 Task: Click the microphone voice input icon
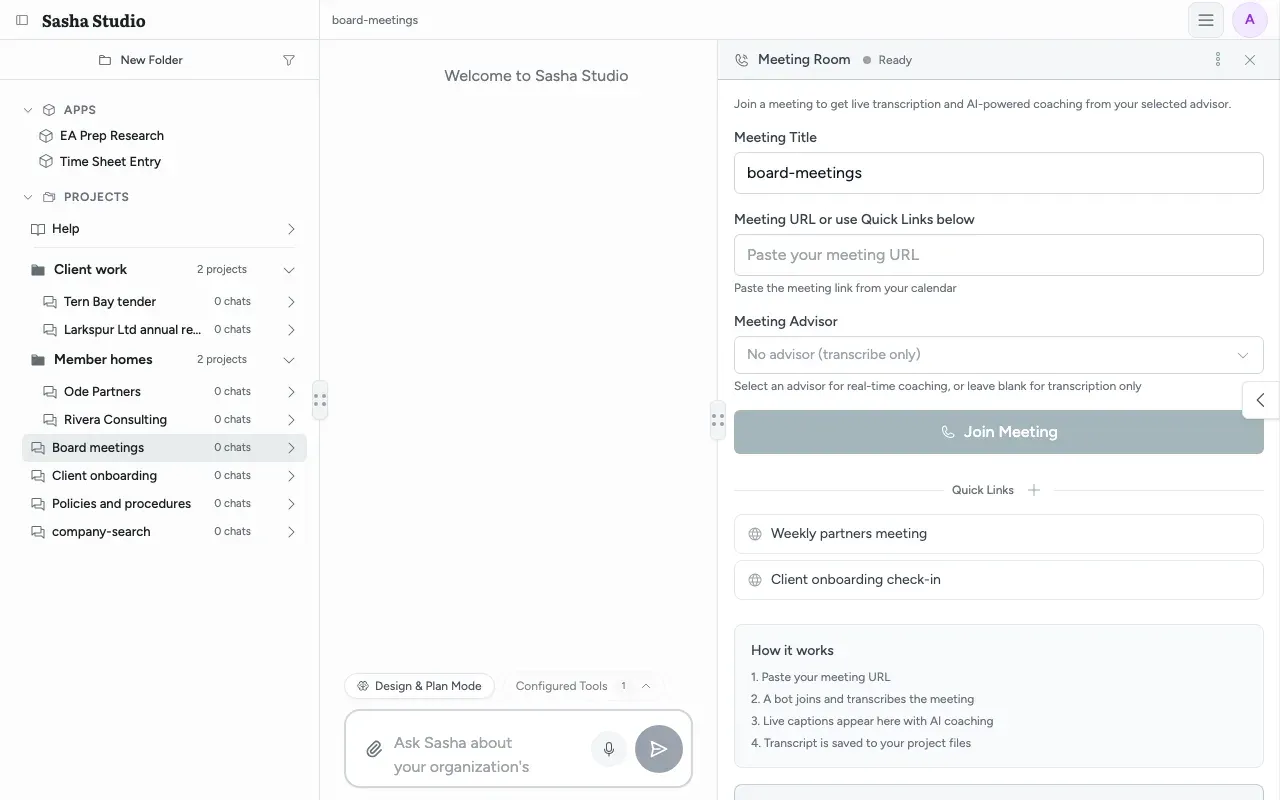point(608,749)
